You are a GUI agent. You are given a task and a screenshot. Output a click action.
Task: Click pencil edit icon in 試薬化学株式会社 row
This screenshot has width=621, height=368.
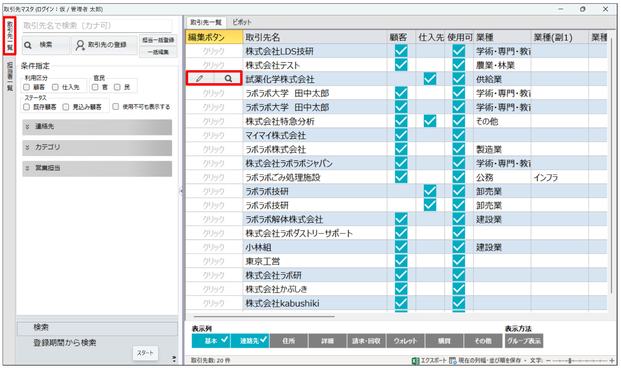click(200, 78)
